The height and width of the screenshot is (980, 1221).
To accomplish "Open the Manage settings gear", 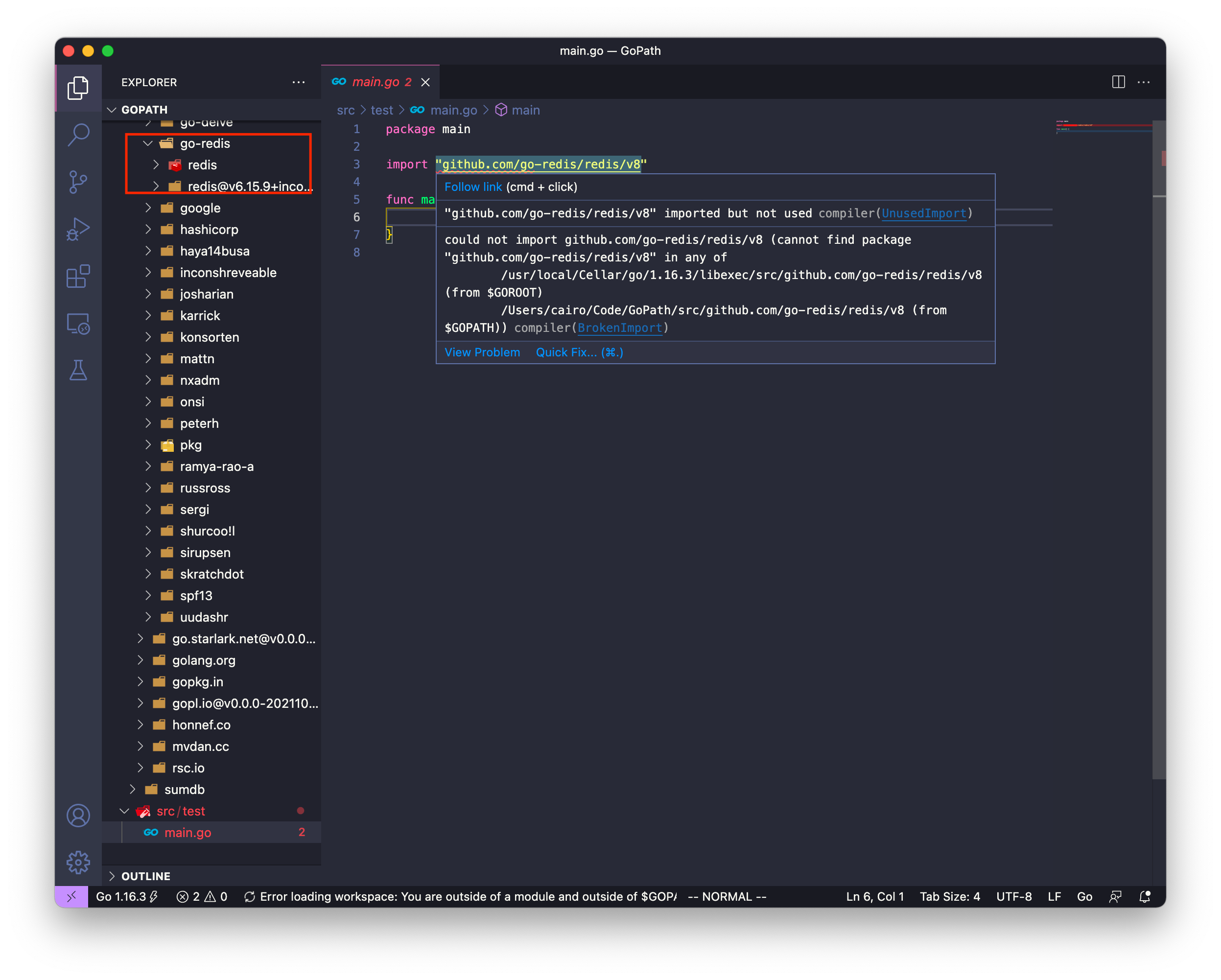I will tap(78, 862).
